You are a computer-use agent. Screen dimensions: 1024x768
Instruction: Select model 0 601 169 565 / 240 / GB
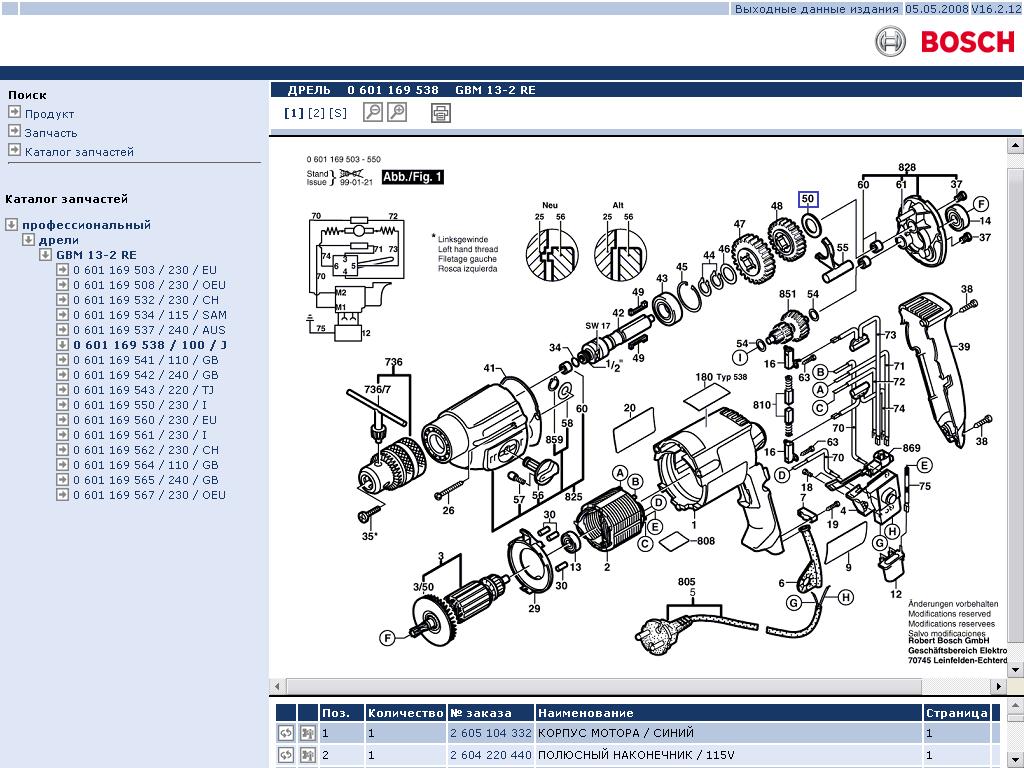tap(146, 480)
